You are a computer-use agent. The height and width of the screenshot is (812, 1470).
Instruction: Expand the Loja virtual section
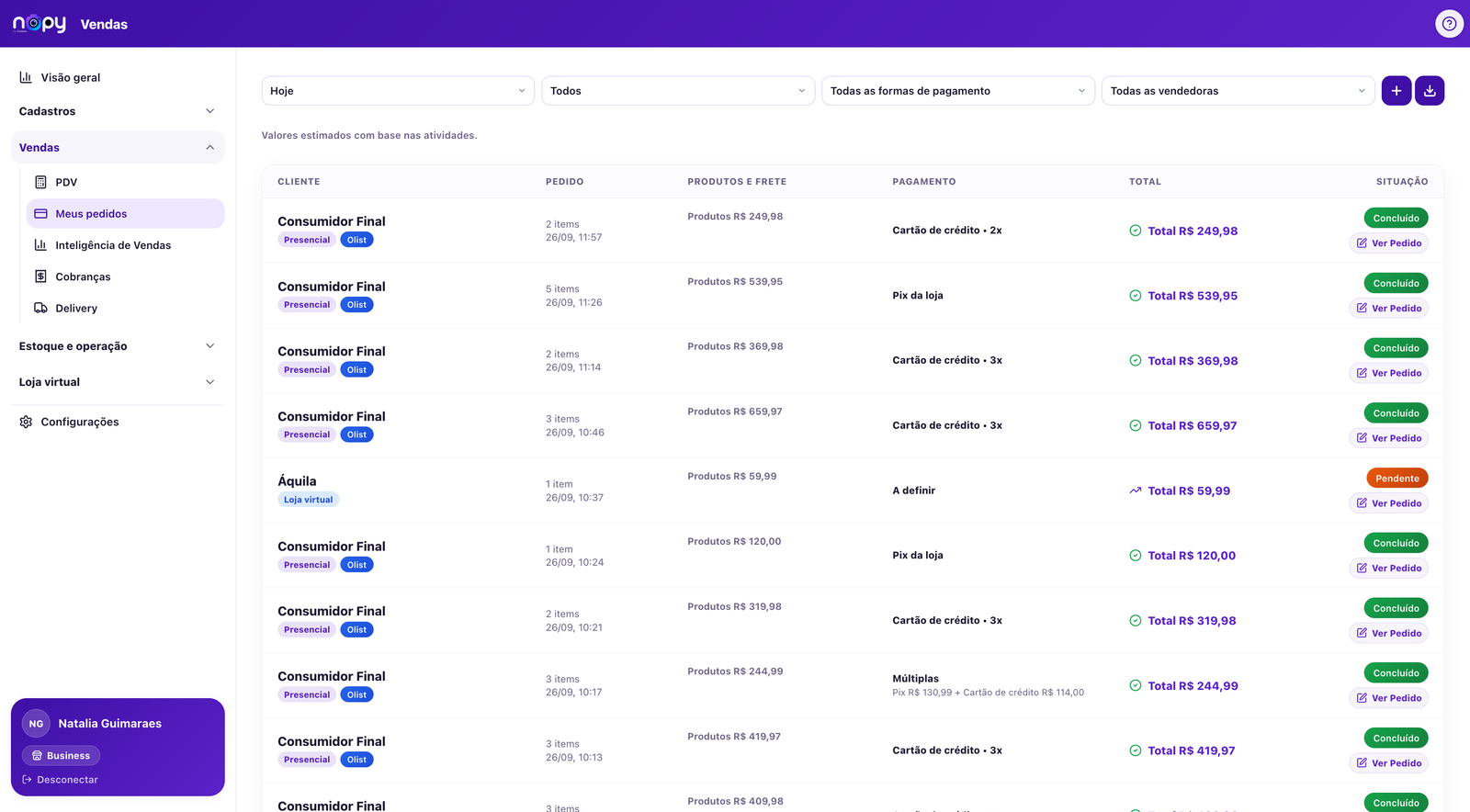[x=118, y=382]
